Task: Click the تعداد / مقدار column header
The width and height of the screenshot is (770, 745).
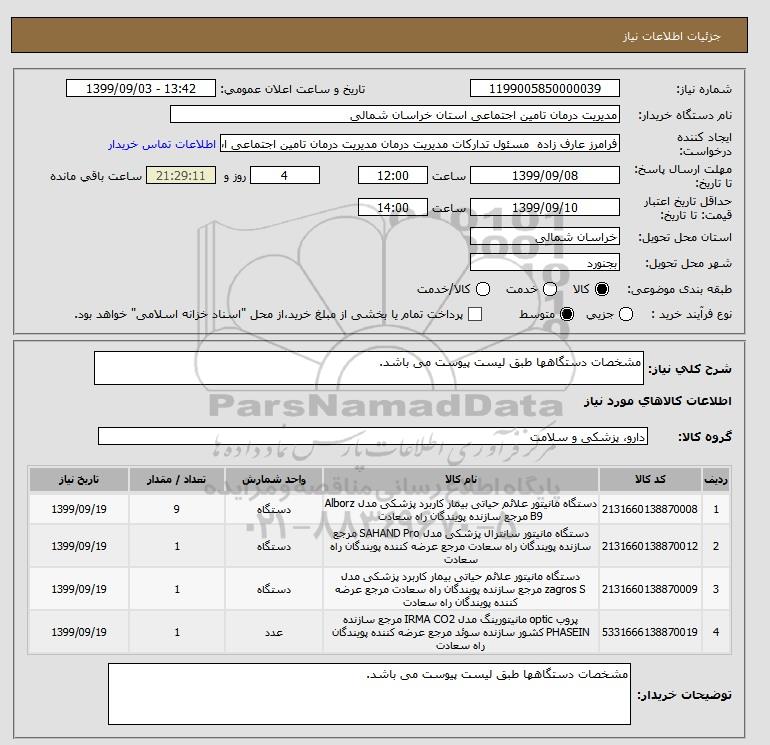Action: tap(177, 479)
